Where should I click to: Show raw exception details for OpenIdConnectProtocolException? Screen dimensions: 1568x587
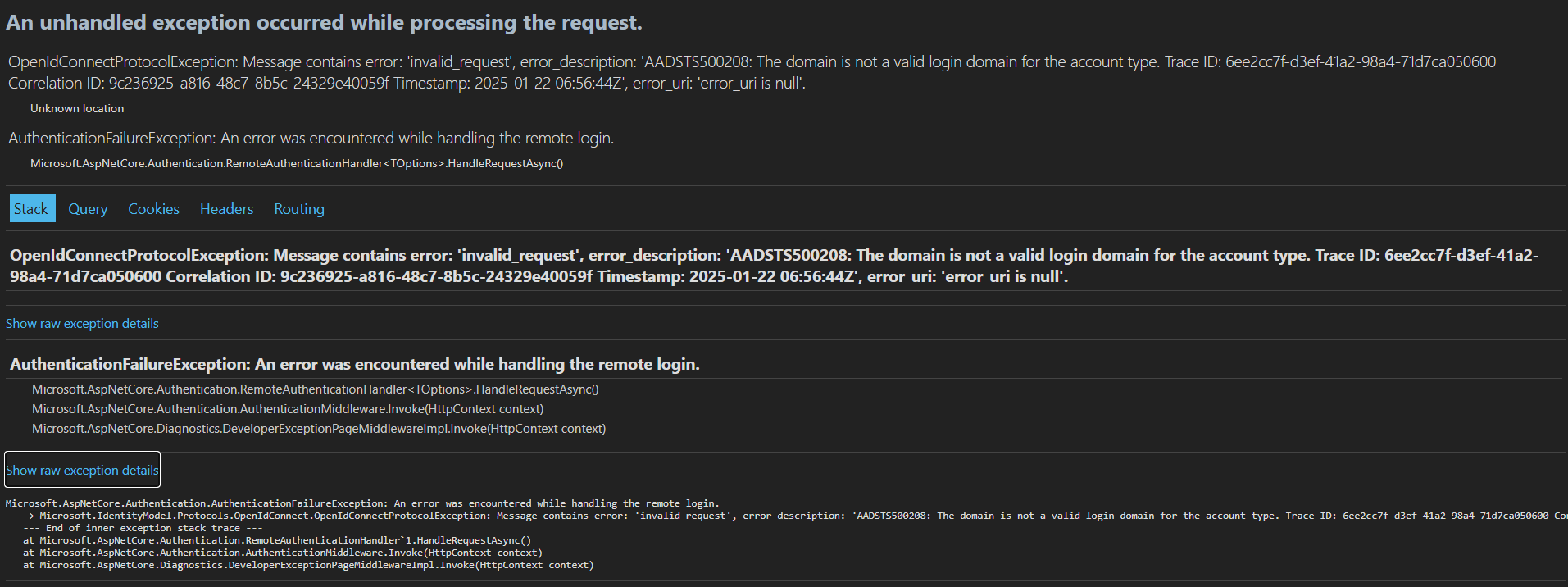click(x=81, y=323)
